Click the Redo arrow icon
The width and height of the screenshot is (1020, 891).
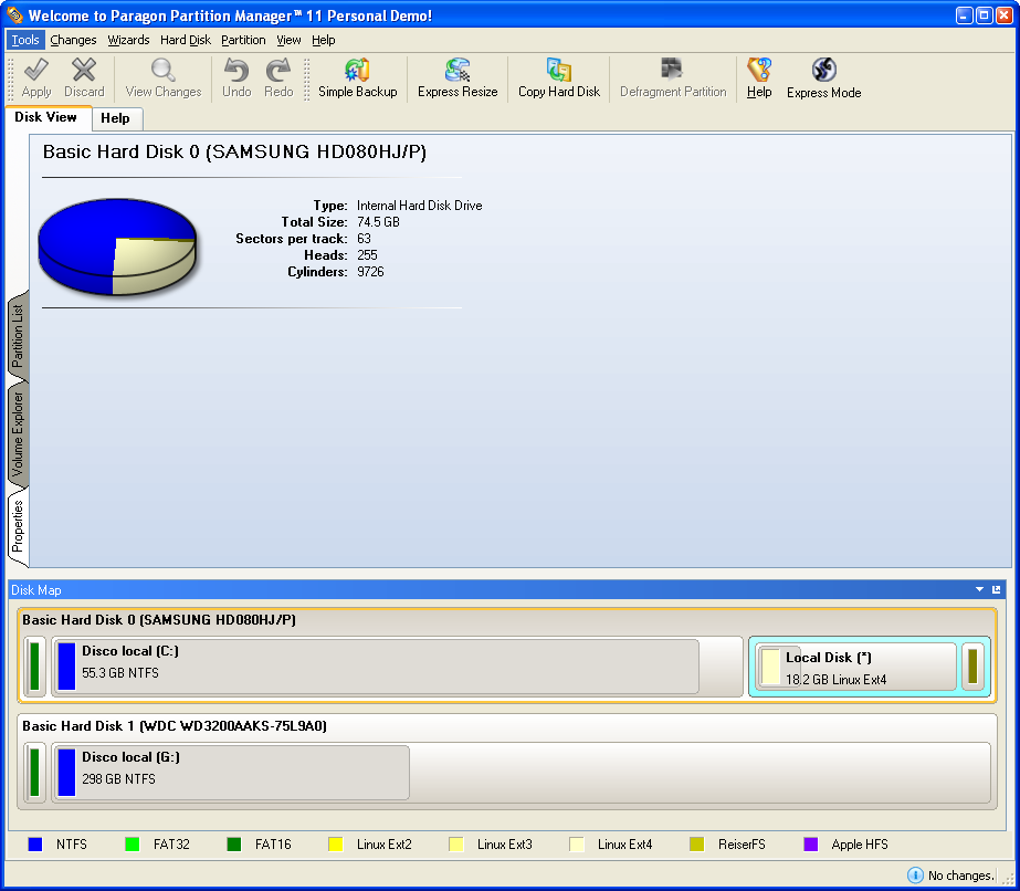click(x=278, y=69)
